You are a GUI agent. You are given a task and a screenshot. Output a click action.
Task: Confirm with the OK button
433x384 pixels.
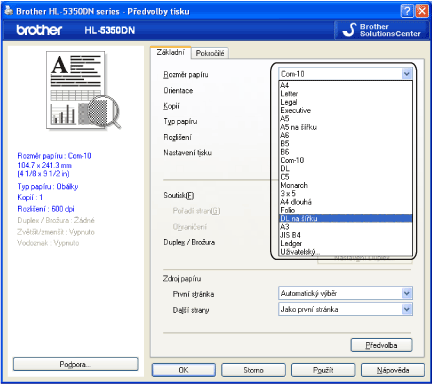pyautogui.click(x=184, y=370)
